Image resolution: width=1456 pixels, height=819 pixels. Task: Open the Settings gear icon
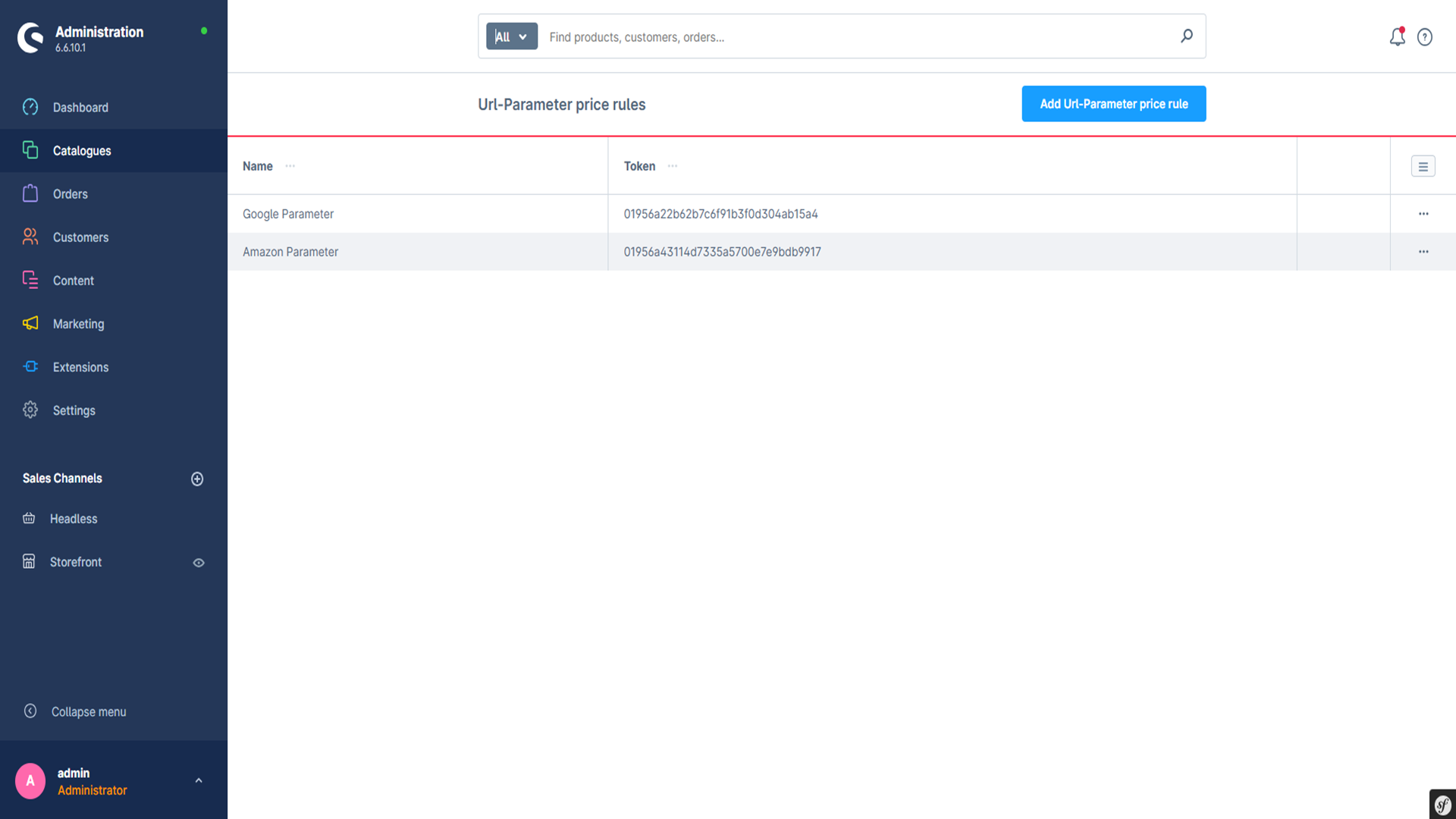(x=30, y=409)
